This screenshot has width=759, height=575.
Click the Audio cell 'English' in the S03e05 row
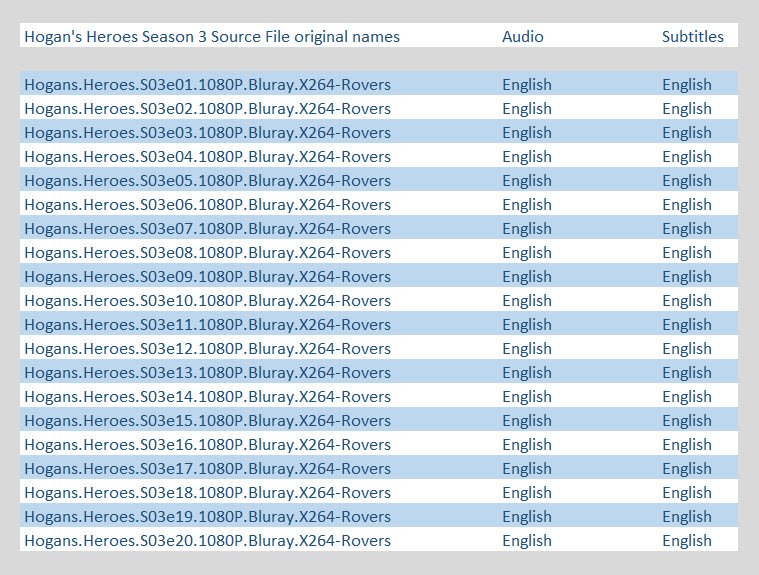point(527,181)
